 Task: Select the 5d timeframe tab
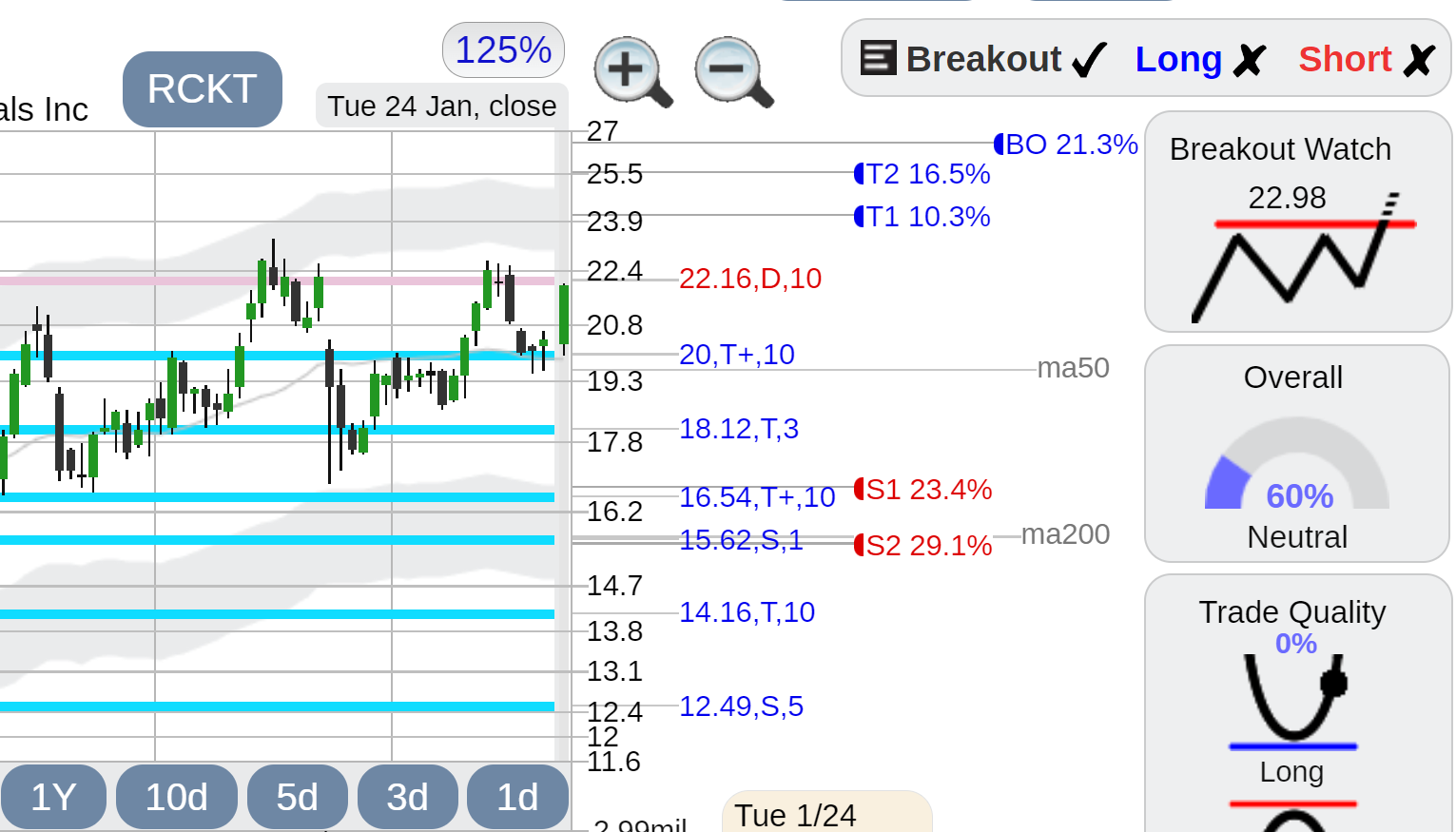click(297, 797)
